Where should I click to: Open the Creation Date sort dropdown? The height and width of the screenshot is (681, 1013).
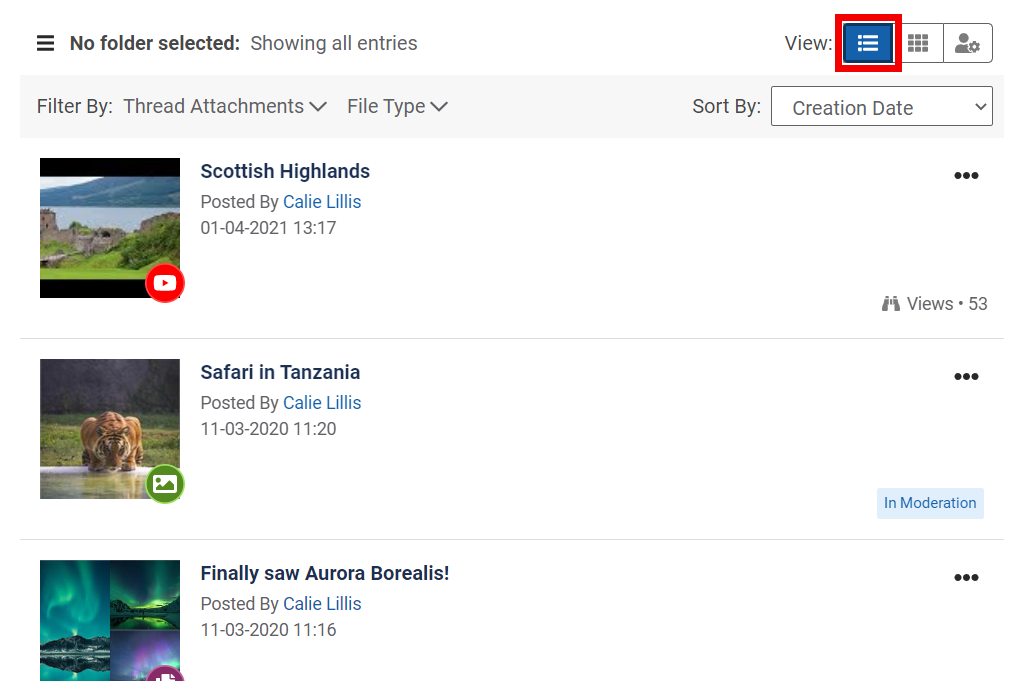pos(881,107)
